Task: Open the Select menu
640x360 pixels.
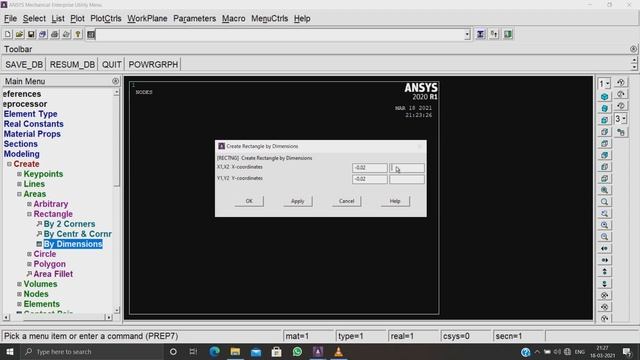Action: click(x=34, y=19)
